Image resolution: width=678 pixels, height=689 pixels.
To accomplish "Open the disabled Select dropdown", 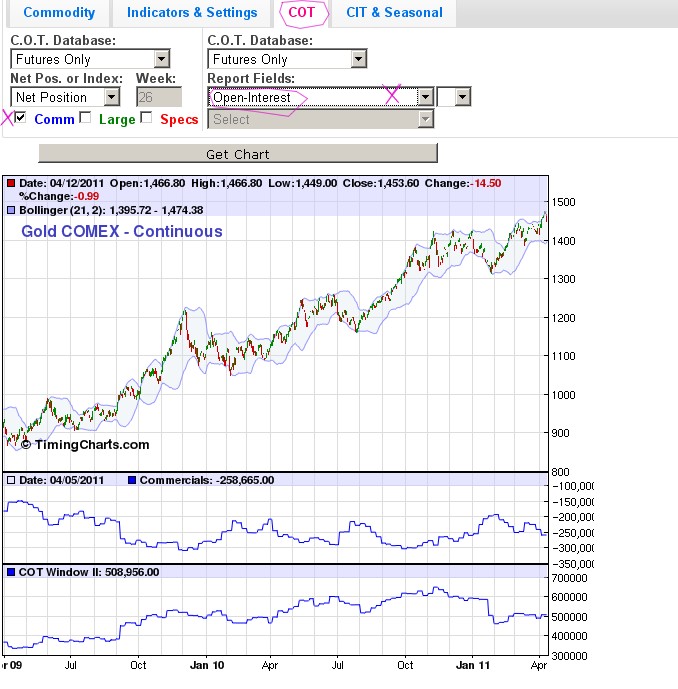I will point(321,119).
